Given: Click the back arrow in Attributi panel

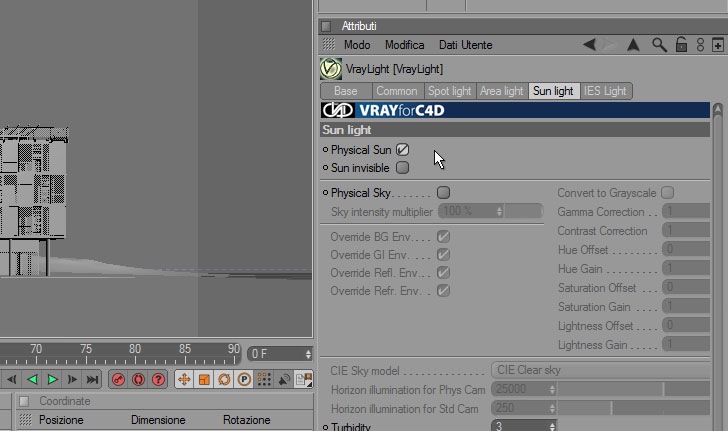Looking at the screenshot, I should pyautogui.click(x=589, y=45).
